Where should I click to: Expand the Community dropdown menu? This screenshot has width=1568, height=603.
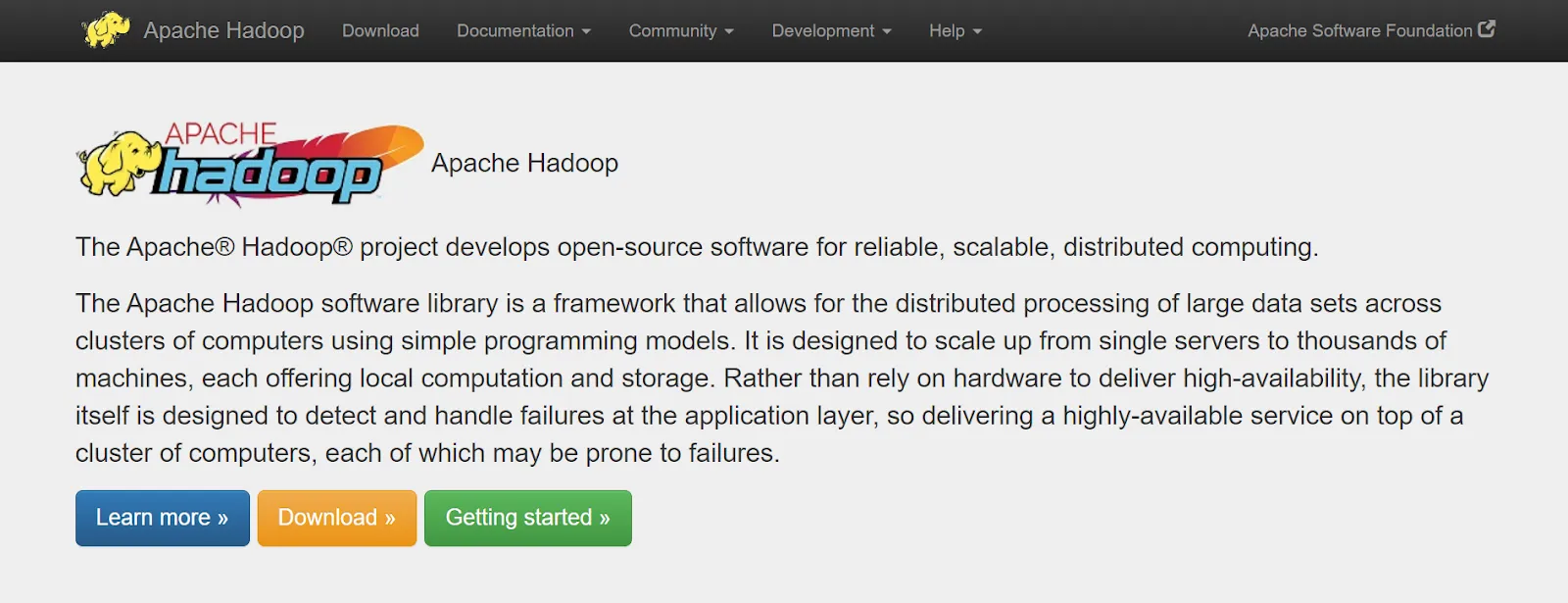681,30
